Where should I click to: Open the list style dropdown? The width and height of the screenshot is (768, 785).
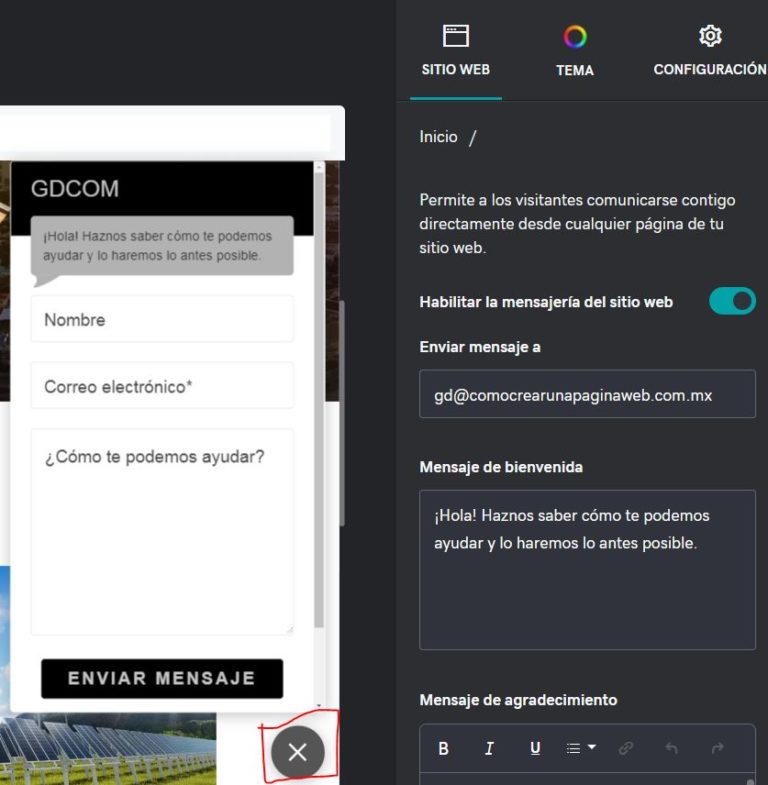point(581,748)
